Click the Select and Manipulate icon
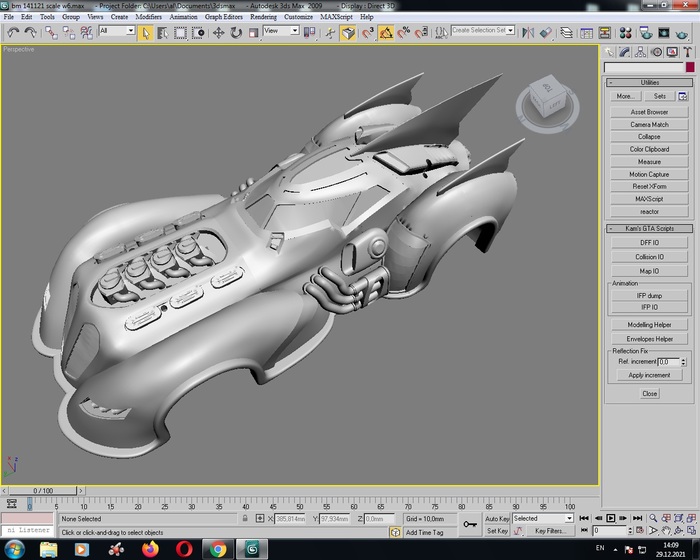Image resolution: width=700 pixels, height=560 pixels. click(330, 33)
